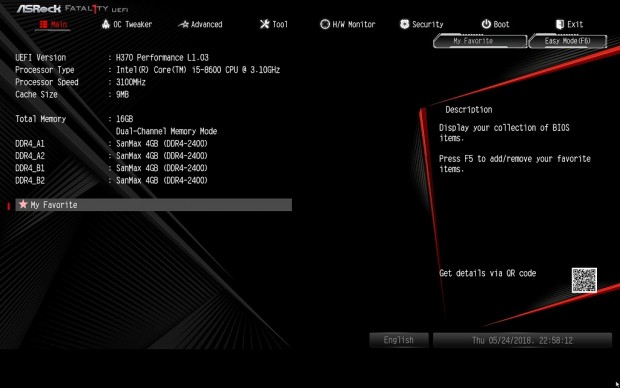620x388 pixels.
Task: Click the Cache Size label
Action: (x=36, y=95)
